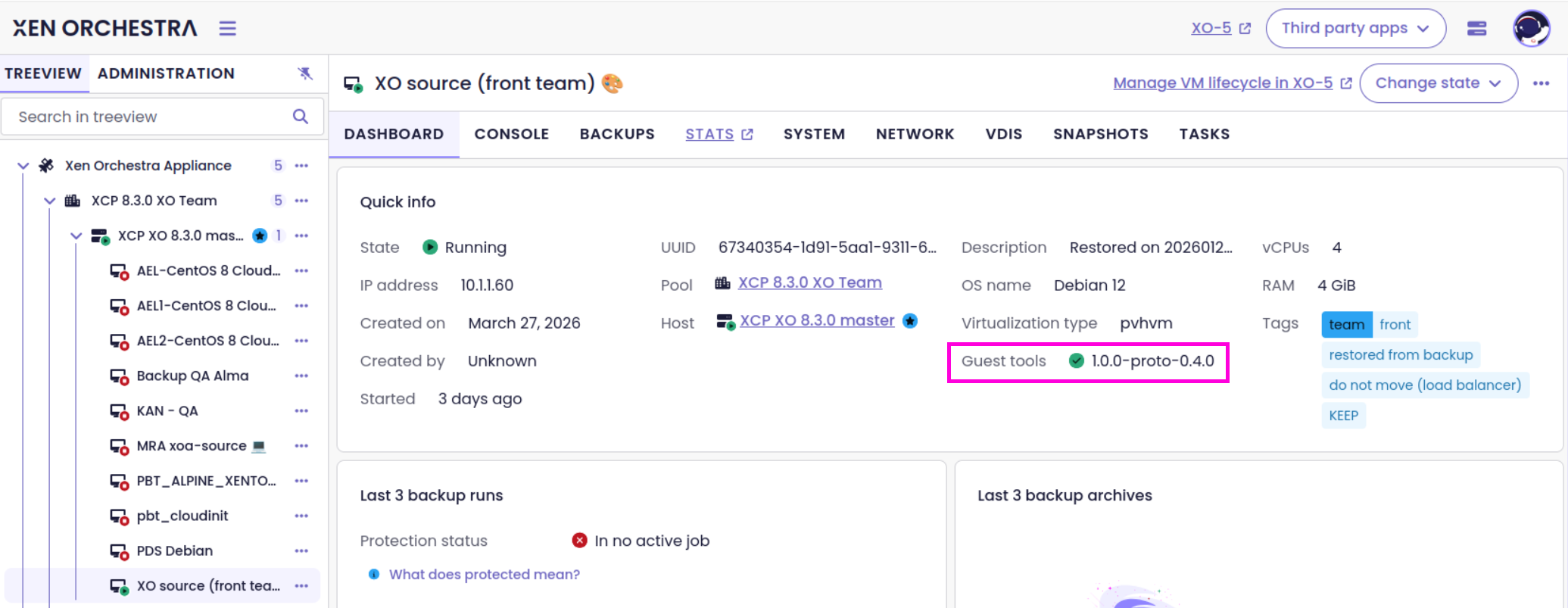Unpin the treeview sidebar with pin icon
This screenshot has height=608, width=1568.
pos(305,73)
